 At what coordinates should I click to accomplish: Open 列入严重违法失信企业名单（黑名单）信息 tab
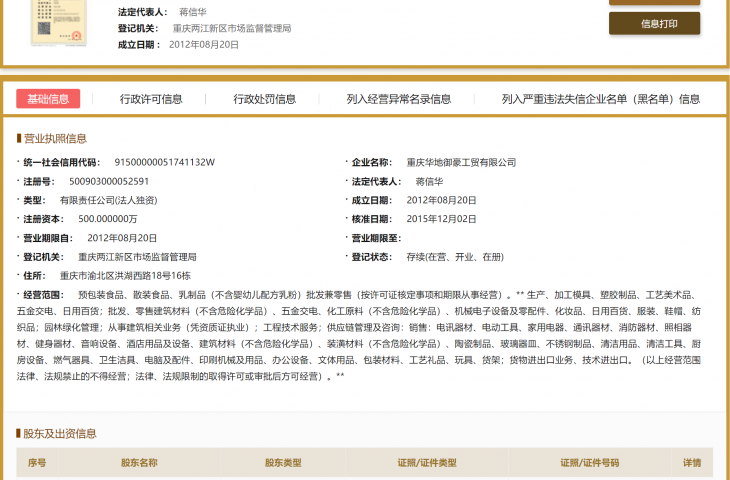coord(601,99)
